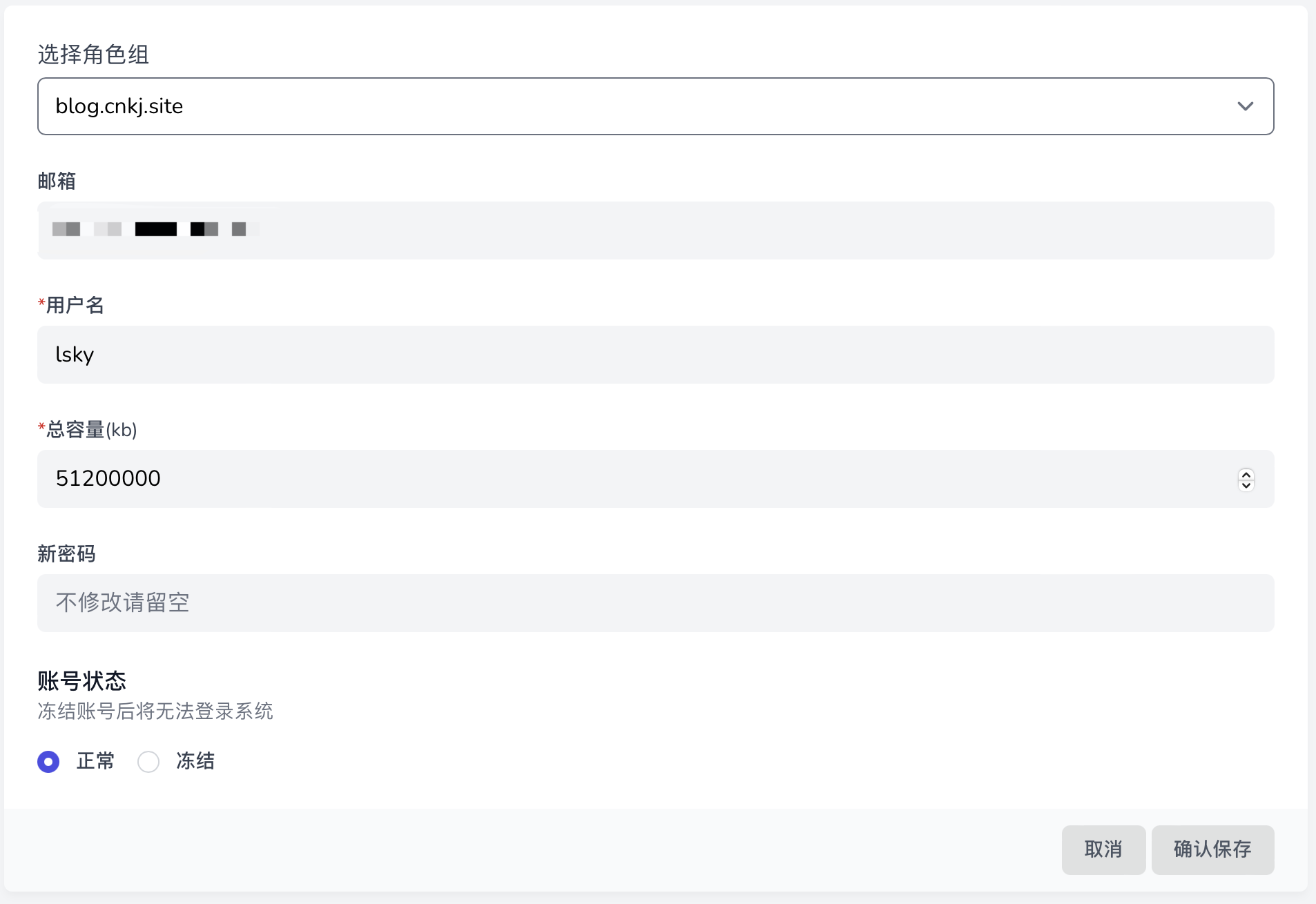Click the 总容量 field showing 51200000
The height and width of the screenshot is (904, 1316).
(621, 479)
